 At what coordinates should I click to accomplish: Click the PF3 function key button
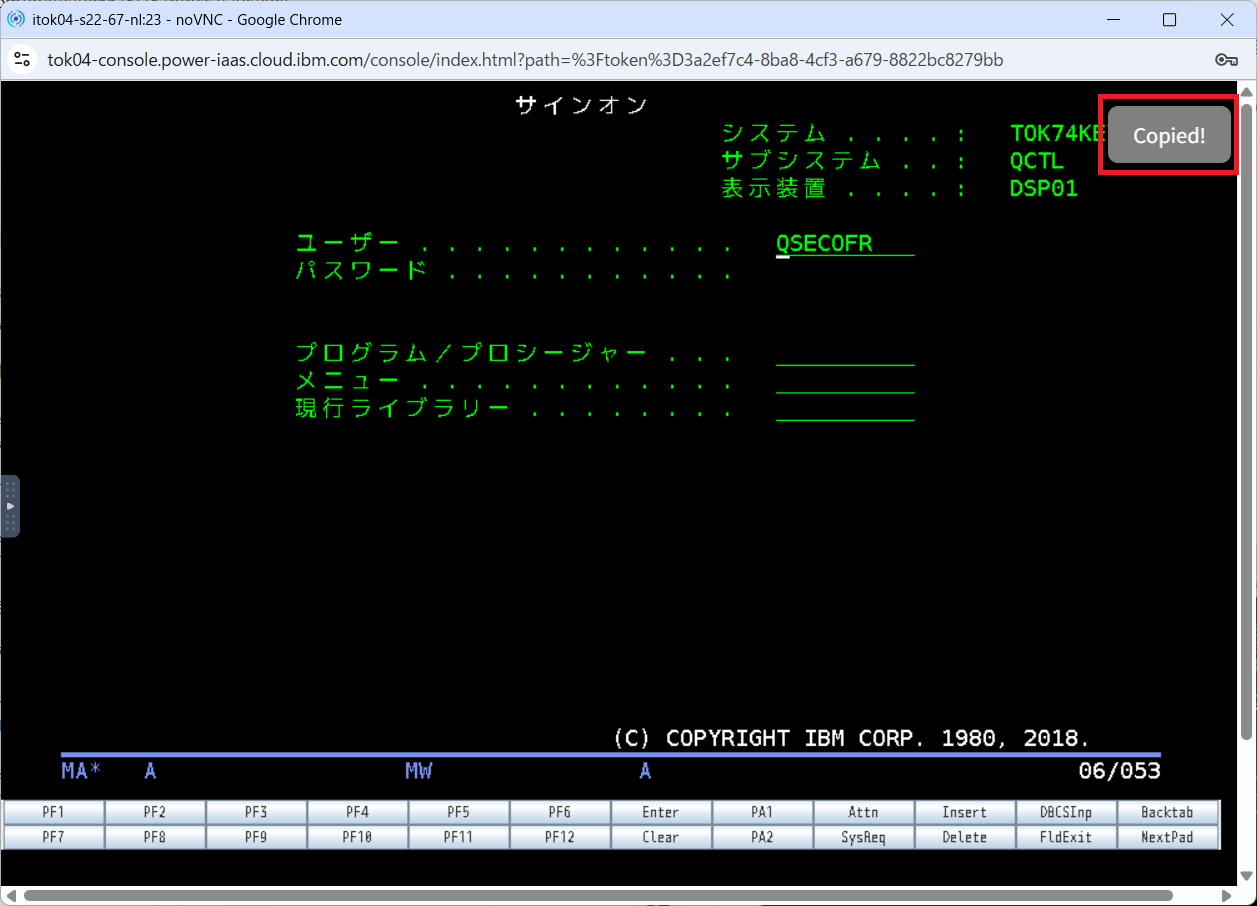pos(256,812)
